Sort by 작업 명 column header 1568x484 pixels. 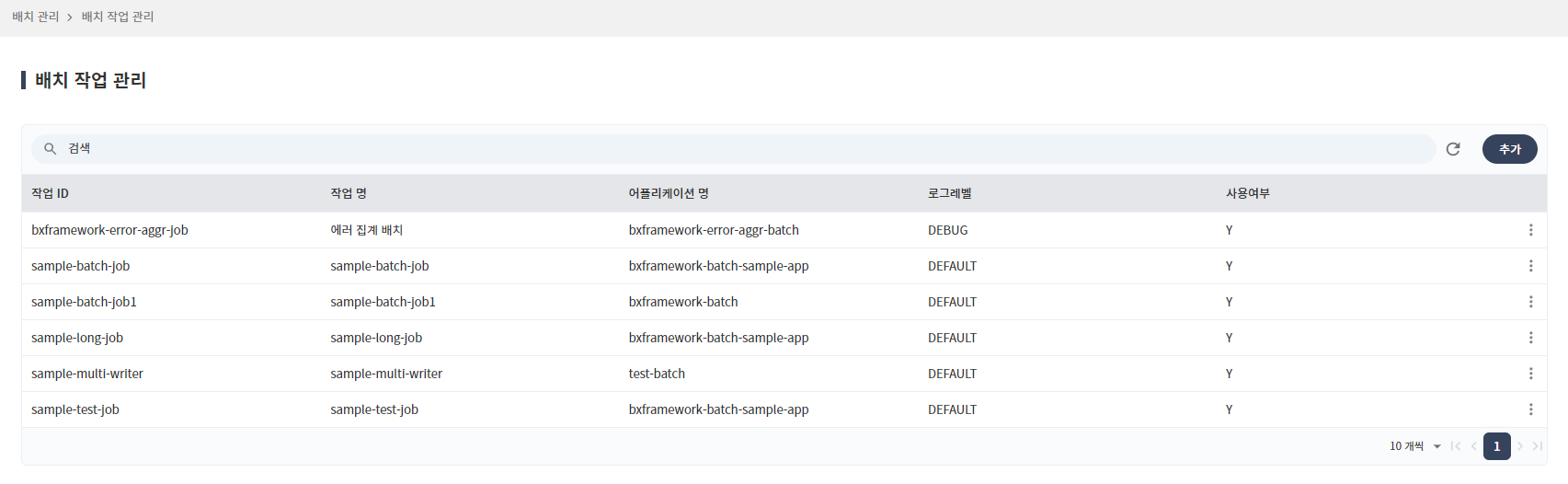(x=349, y=193)
